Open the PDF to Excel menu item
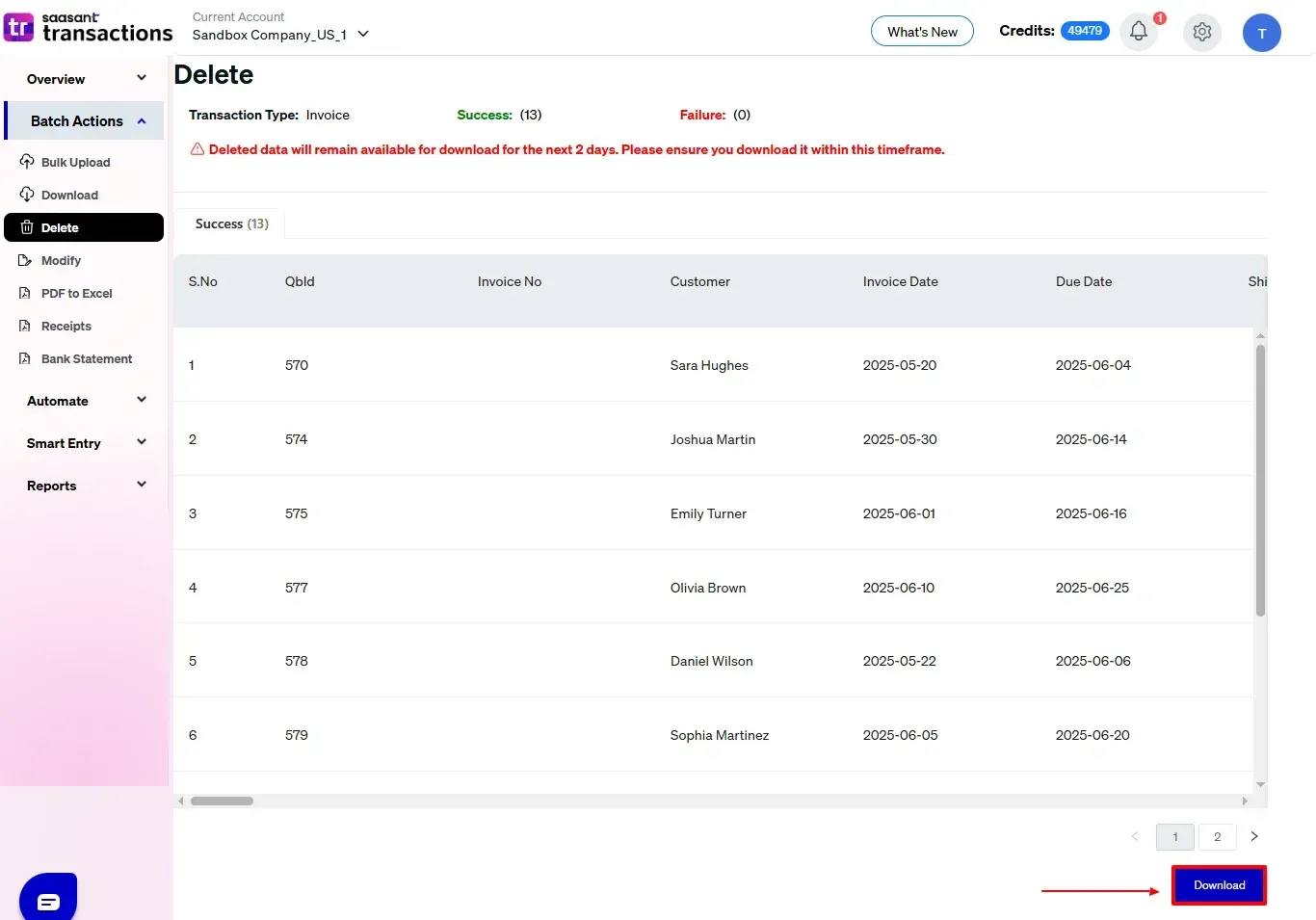The width and height of the screenshot is (1316, 920). point(76,293)
